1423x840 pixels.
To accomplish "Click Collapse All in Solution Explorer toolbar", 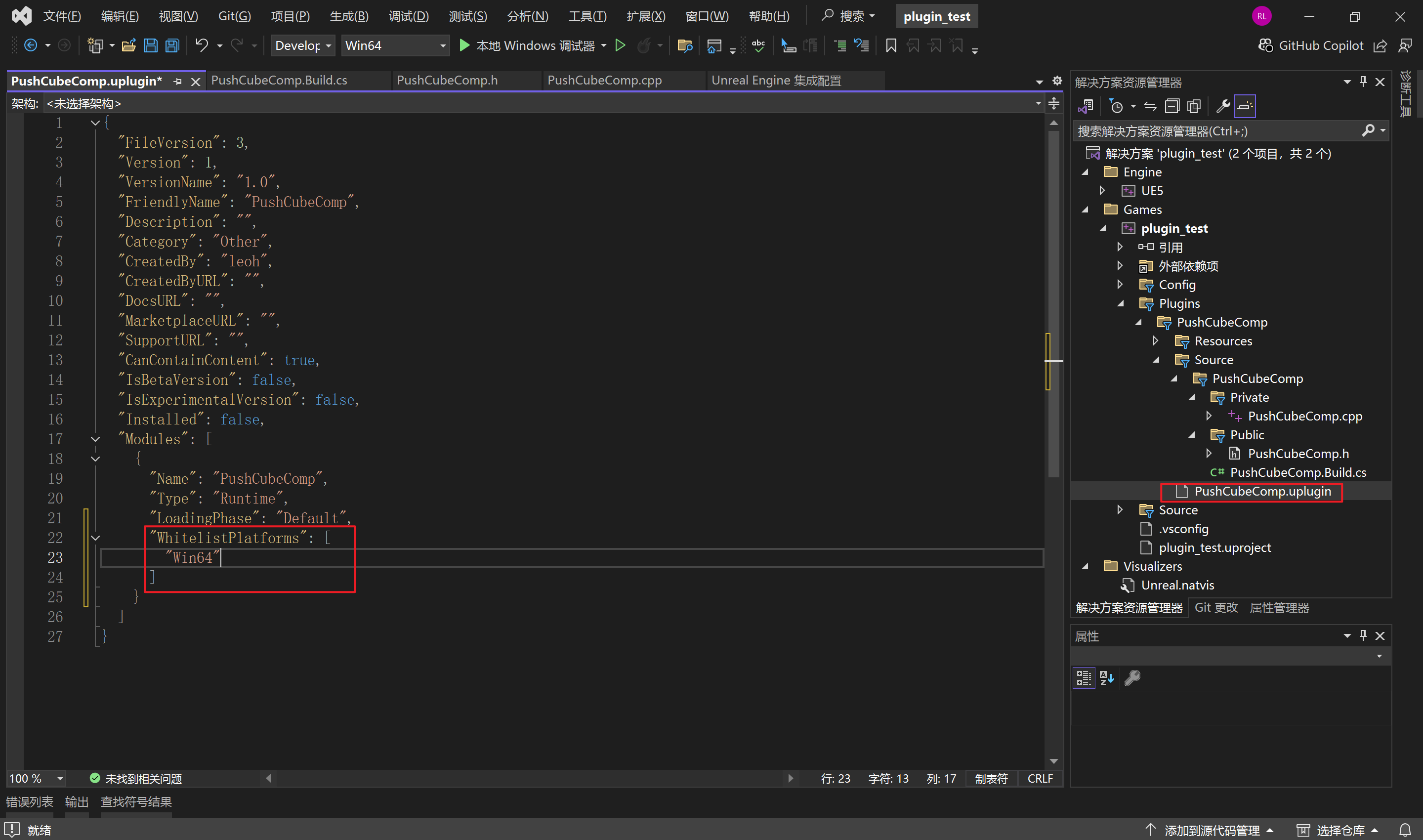I will [x=1172, y=106].
